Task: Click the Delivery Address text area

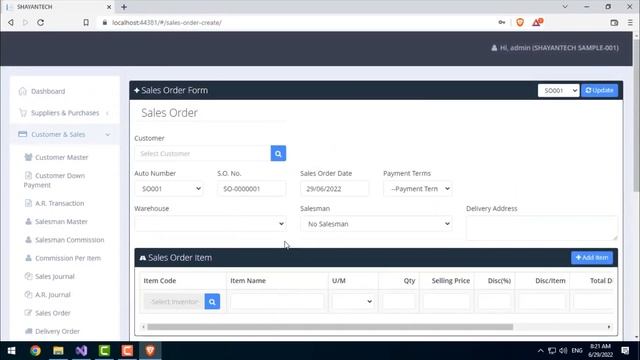Action: 542,228
